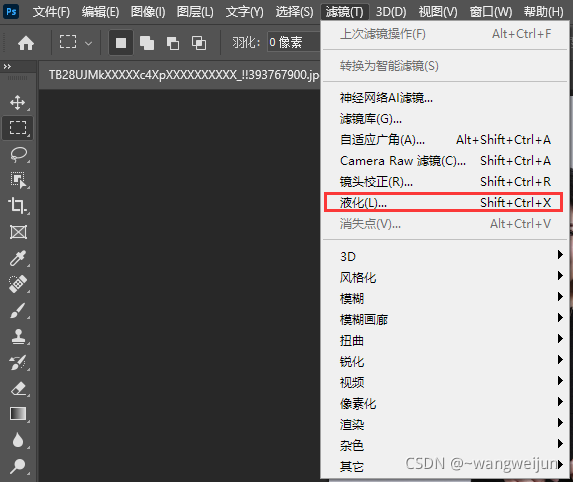The height and width of the screenshot is (482, 573).
Task: Expand the 像素化 pixelate submenu
Action: point(444,403)
